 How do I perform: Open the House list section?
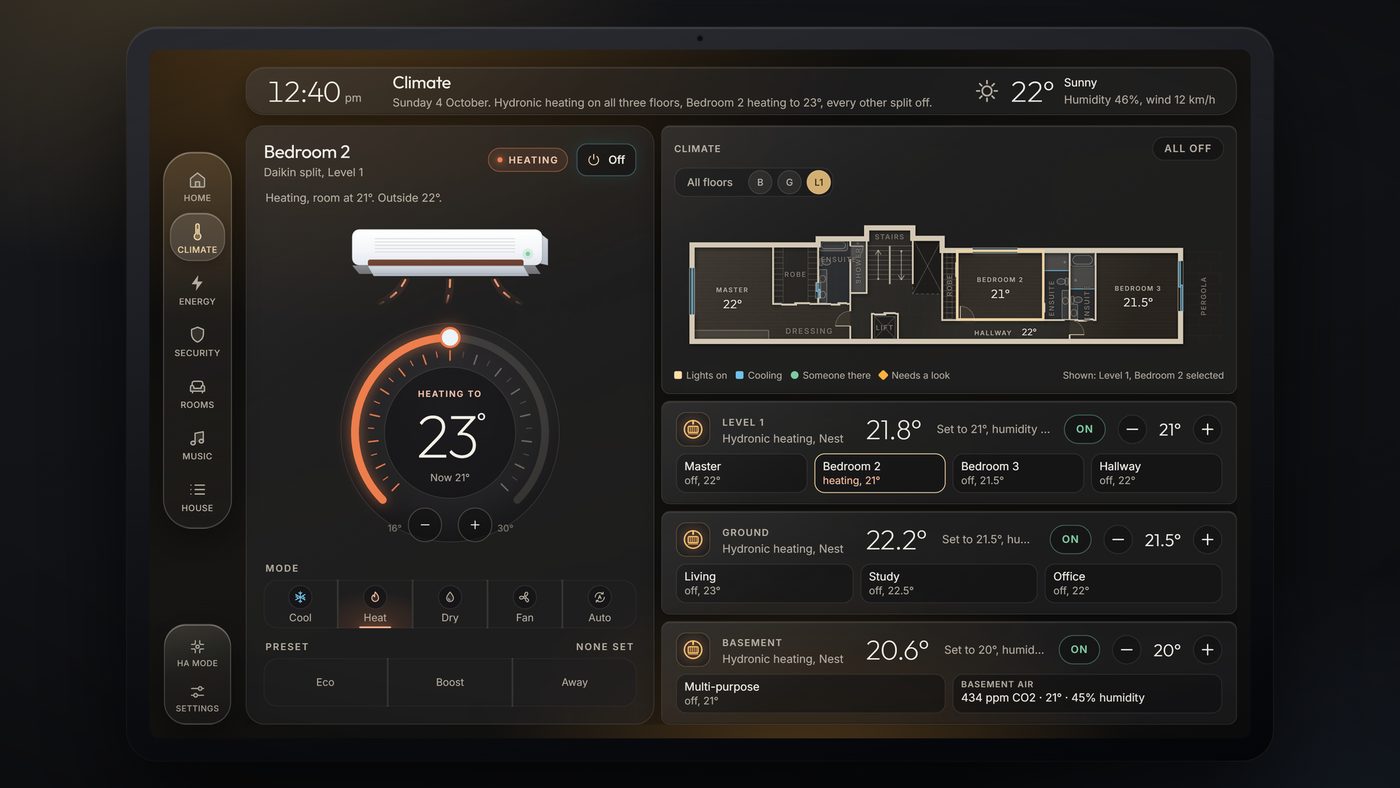coord(197,497)
